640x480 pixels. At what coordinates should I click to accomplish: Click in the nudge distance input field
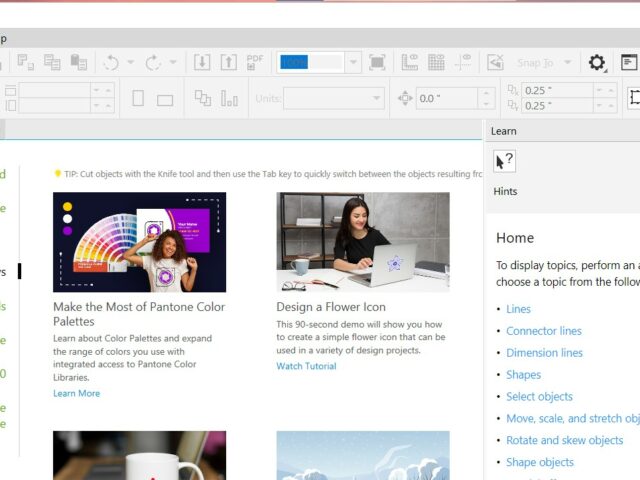pyautogui.click(x=445, y=98)
